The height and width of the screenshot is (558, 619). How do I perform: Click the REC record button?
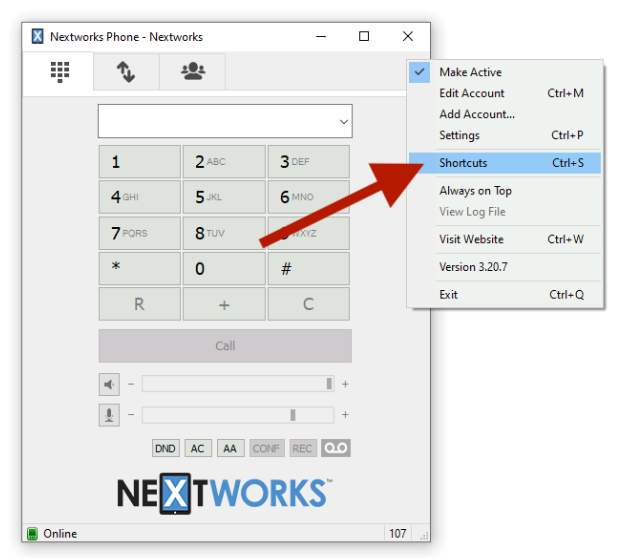tap(303, 448)
